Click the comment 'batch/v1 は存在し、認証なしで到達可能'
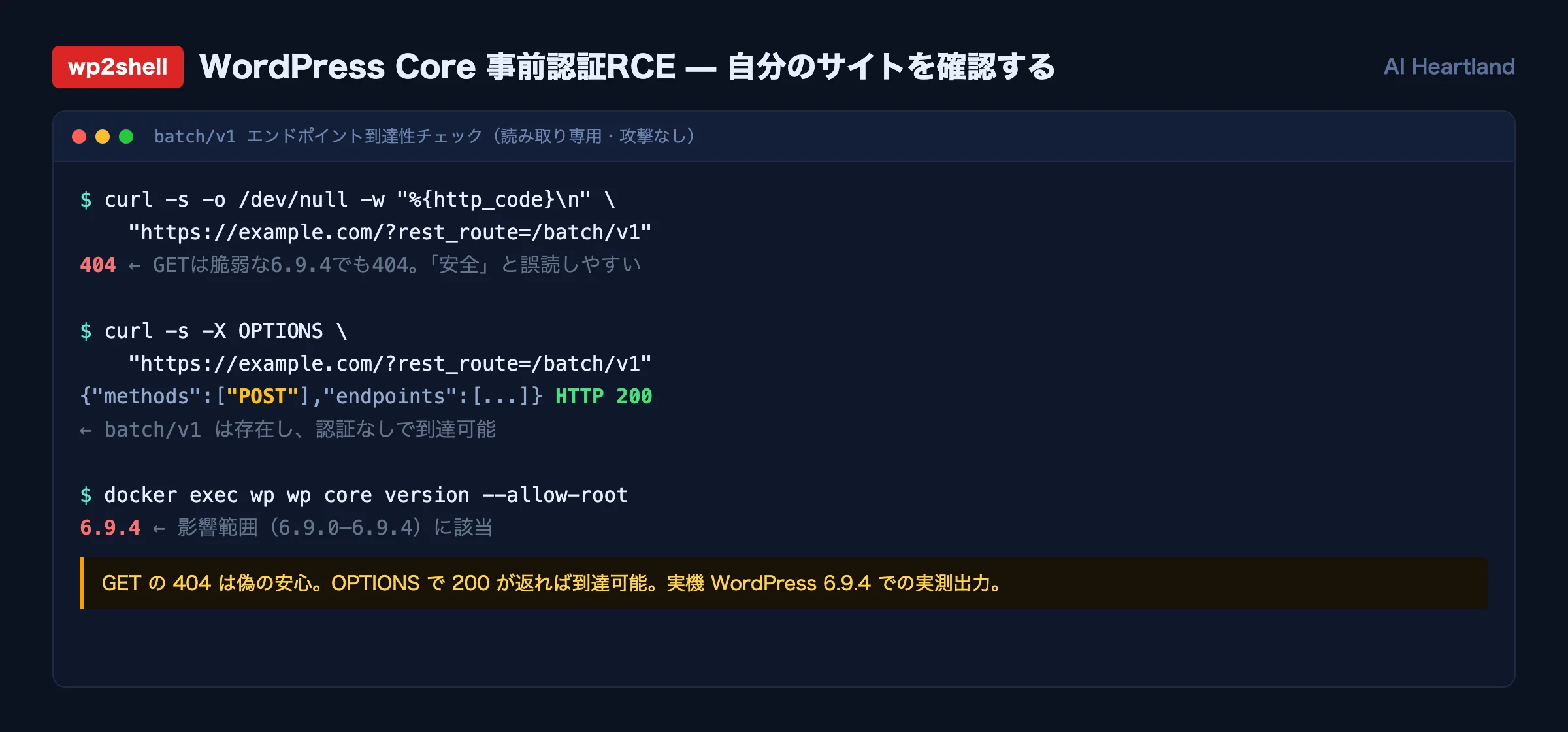 pos(300,429)
